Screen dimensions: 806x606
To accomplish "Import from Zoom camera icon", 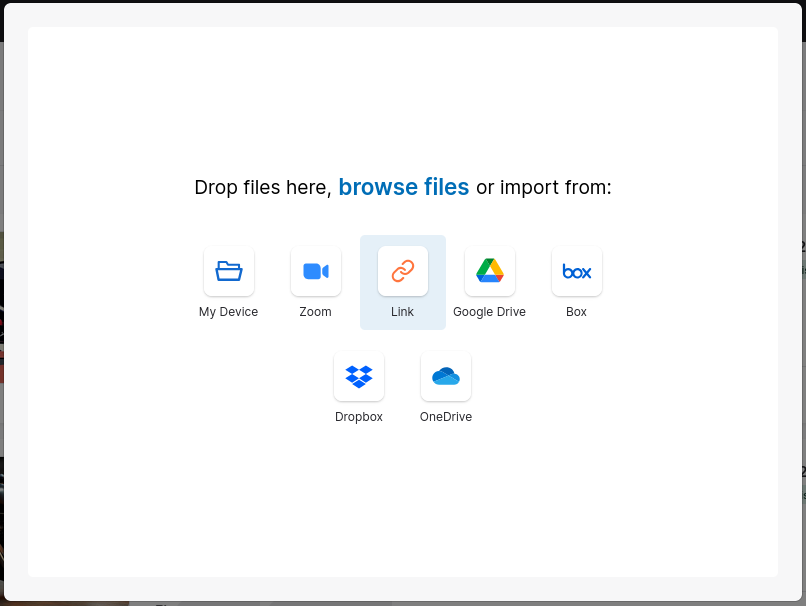I will [x=316, y=271].
